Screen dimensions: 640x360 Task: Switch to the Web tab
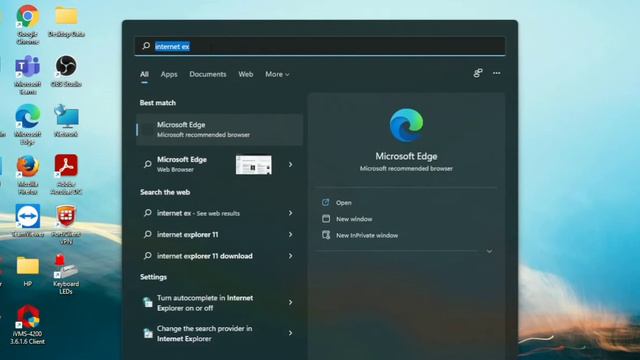pos(246,74)
